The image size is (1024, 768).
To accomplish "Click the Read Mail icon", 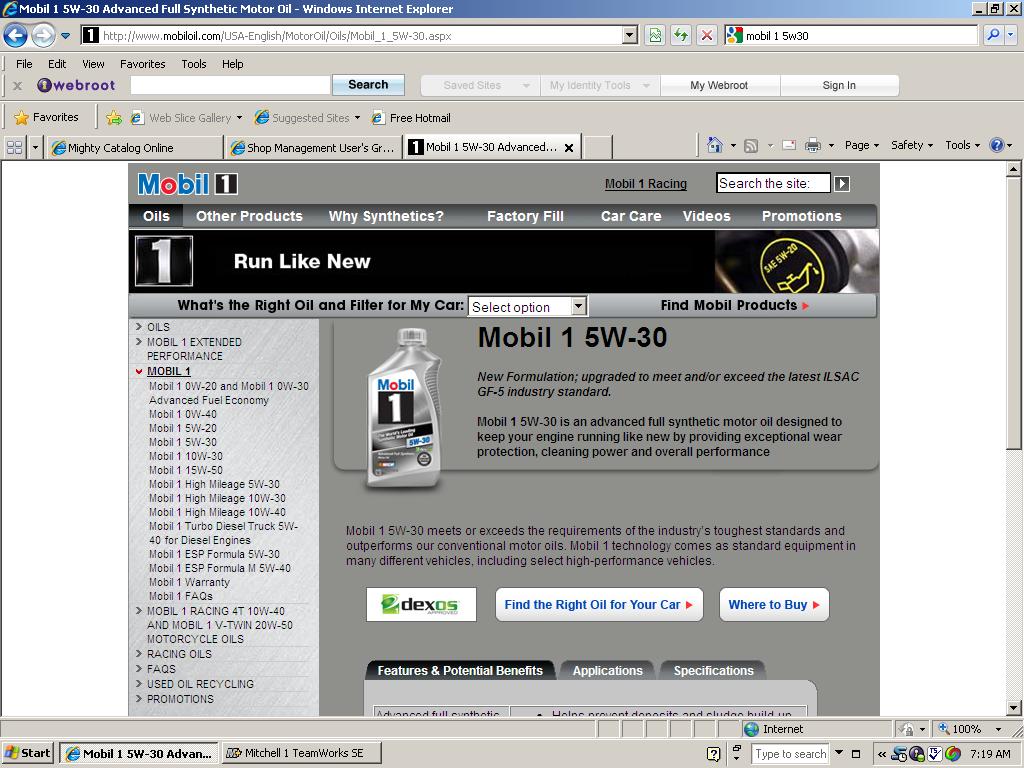I will tap(789, 145).
